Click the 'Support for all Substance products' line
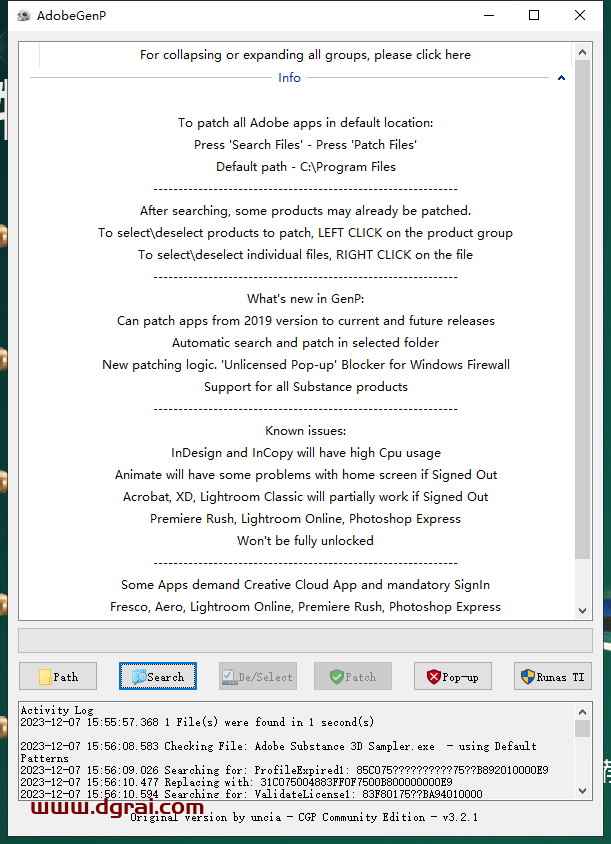Screen dimensions: 611x844 [306, 386]
